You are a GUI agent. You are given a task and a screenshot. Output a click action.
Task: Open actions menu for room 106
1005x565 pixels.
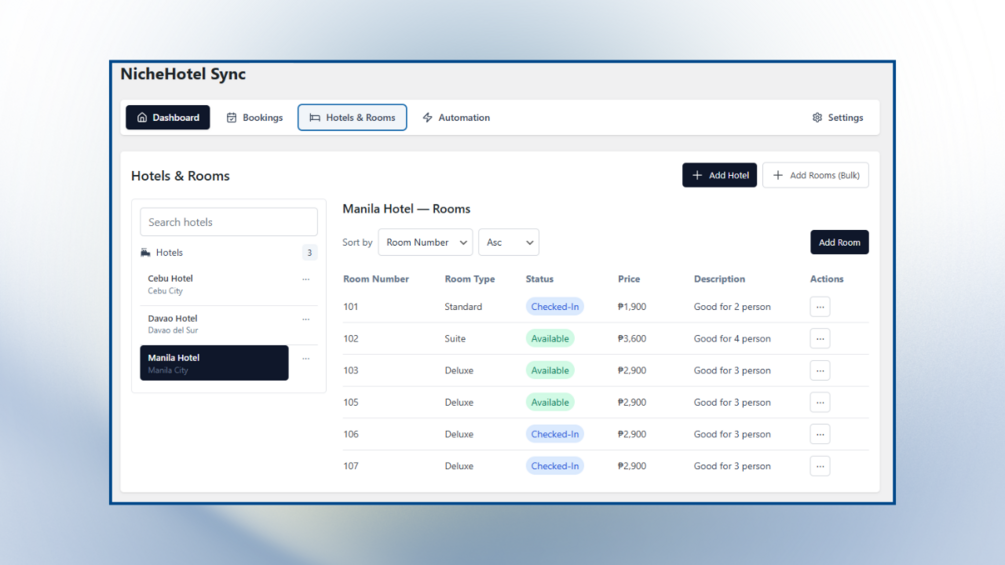click(x=820, y=434)
